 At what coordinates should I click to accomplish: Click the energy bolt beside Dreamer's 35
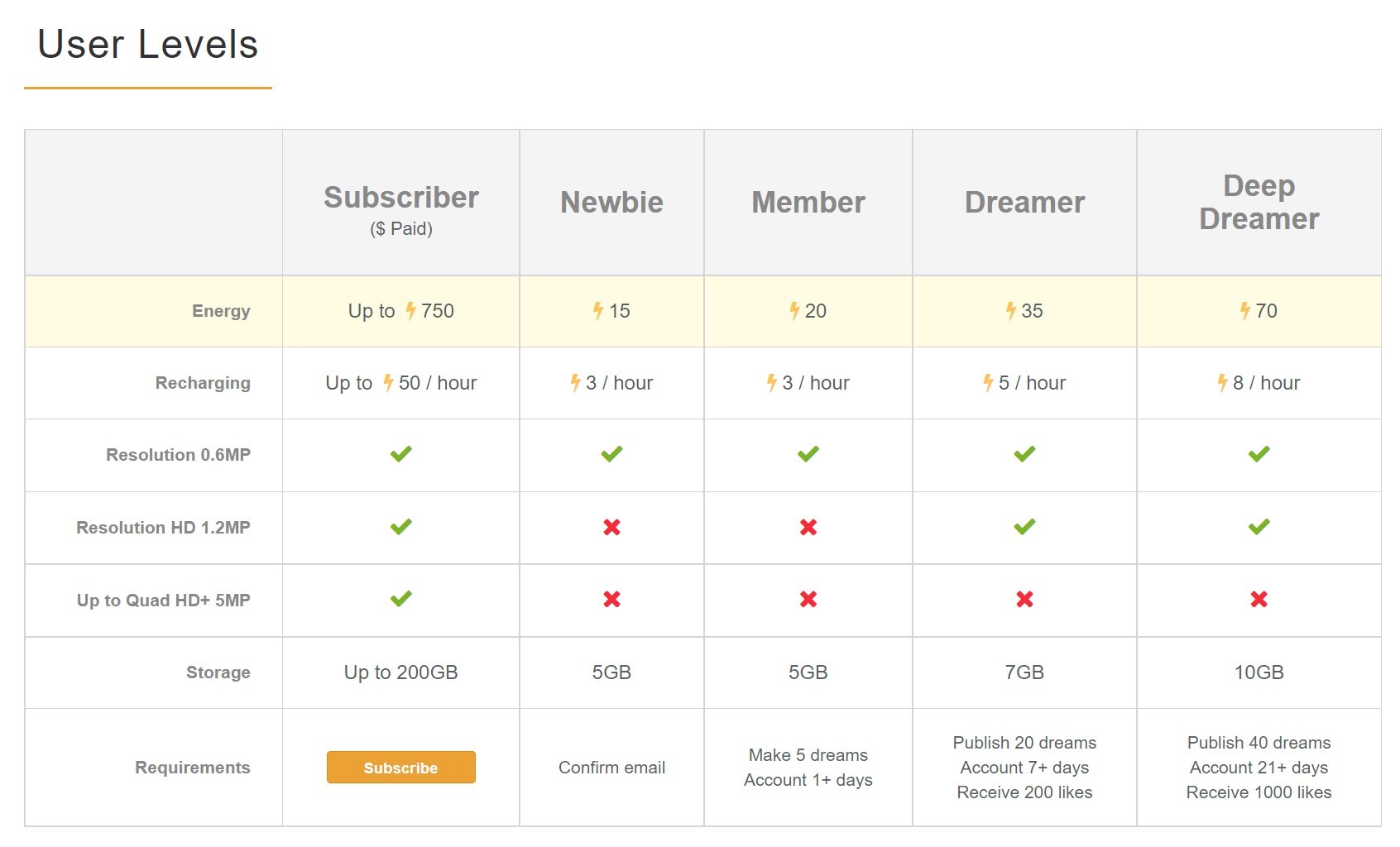1011,311
